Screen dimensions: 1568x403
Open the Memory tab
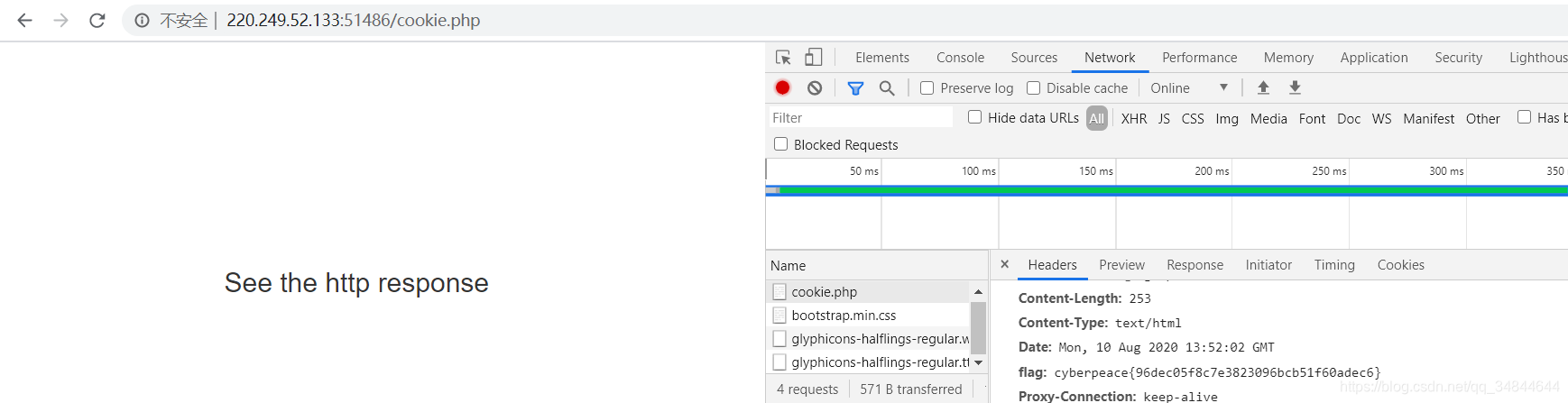point(1288,57)
